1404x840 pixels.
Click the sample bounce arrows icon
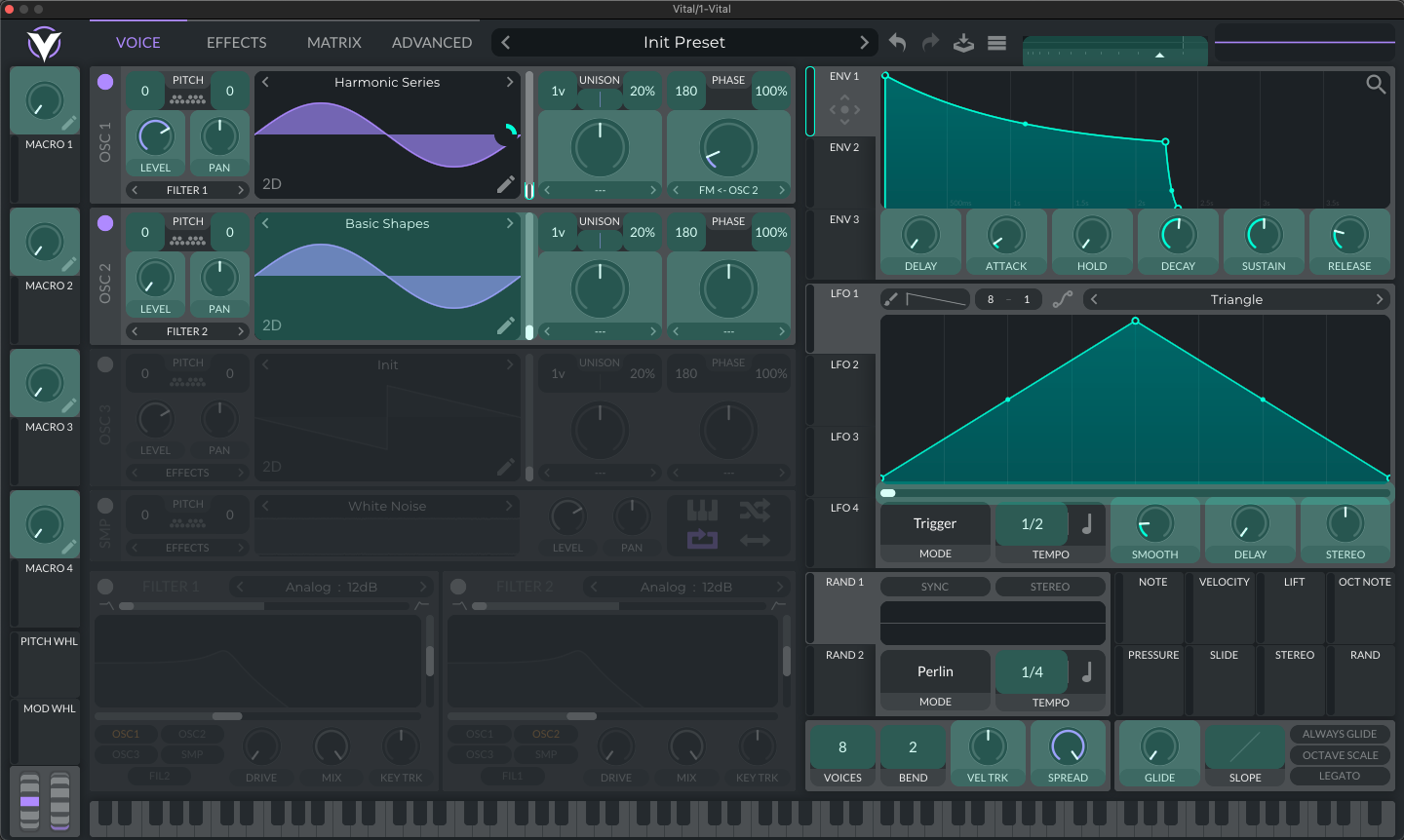755,540
